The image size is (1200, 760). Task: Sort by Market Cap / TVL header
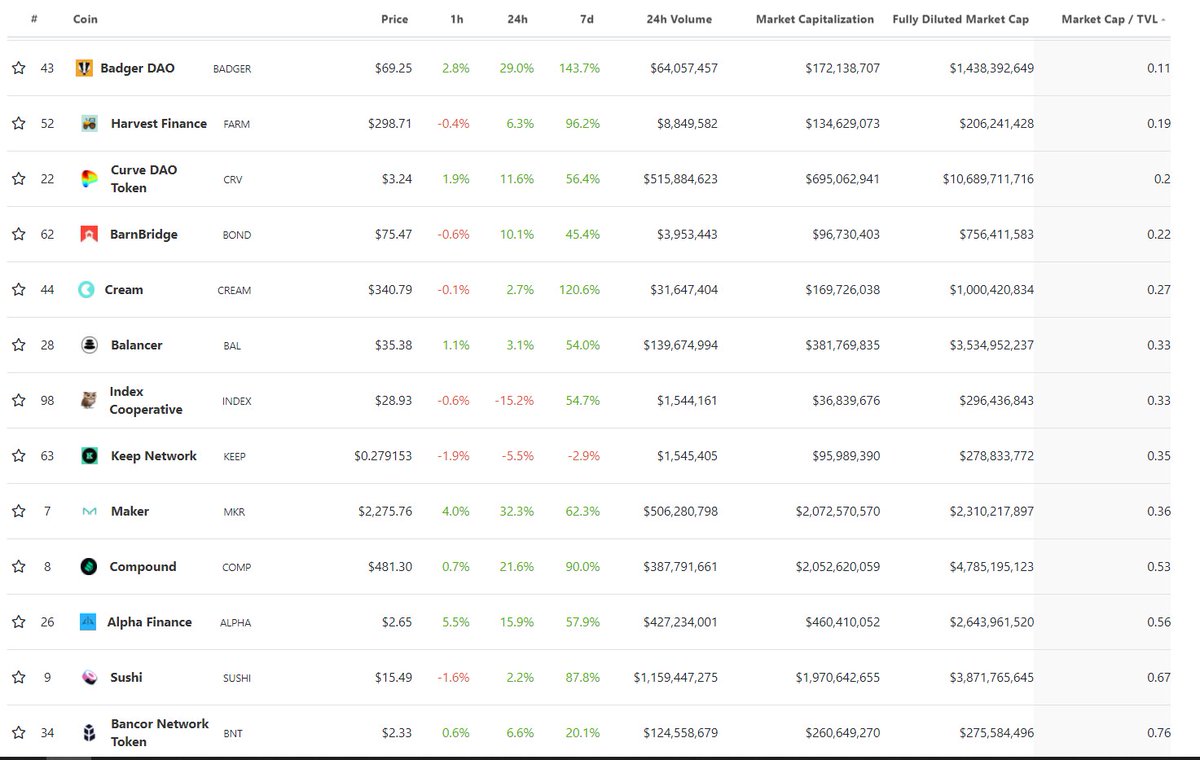pyautogui.click(x=1113, y=19)
